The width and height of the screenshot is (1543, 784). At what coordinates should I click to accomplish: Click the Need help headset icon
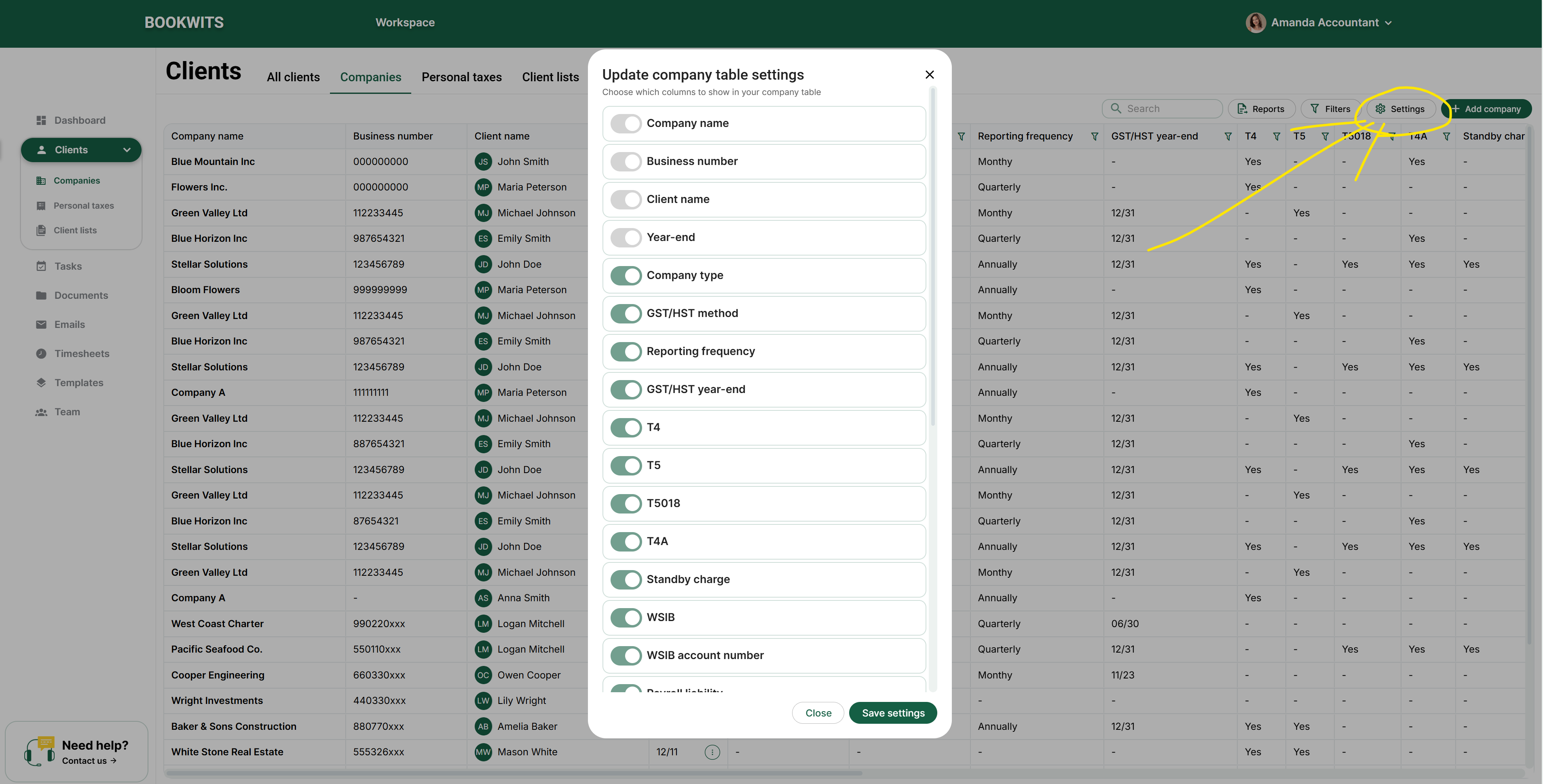(x=39, y=751)
